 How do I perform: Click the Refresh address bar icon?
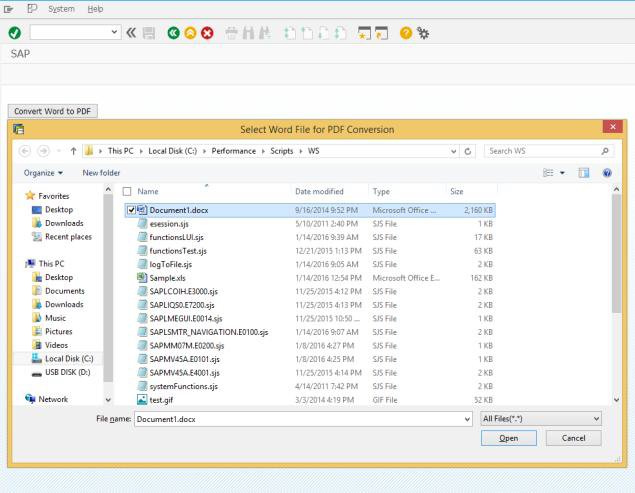click(468, 151)
